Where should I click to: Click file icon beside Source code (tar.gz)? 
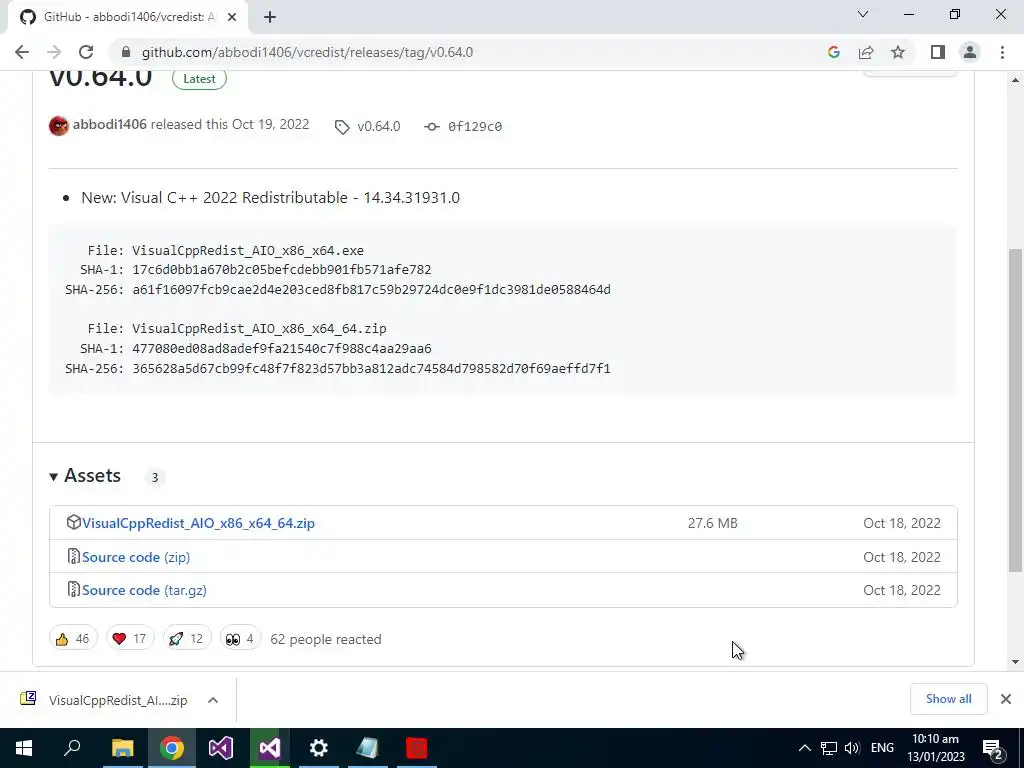pyautogui.click(x=74, y=590)
